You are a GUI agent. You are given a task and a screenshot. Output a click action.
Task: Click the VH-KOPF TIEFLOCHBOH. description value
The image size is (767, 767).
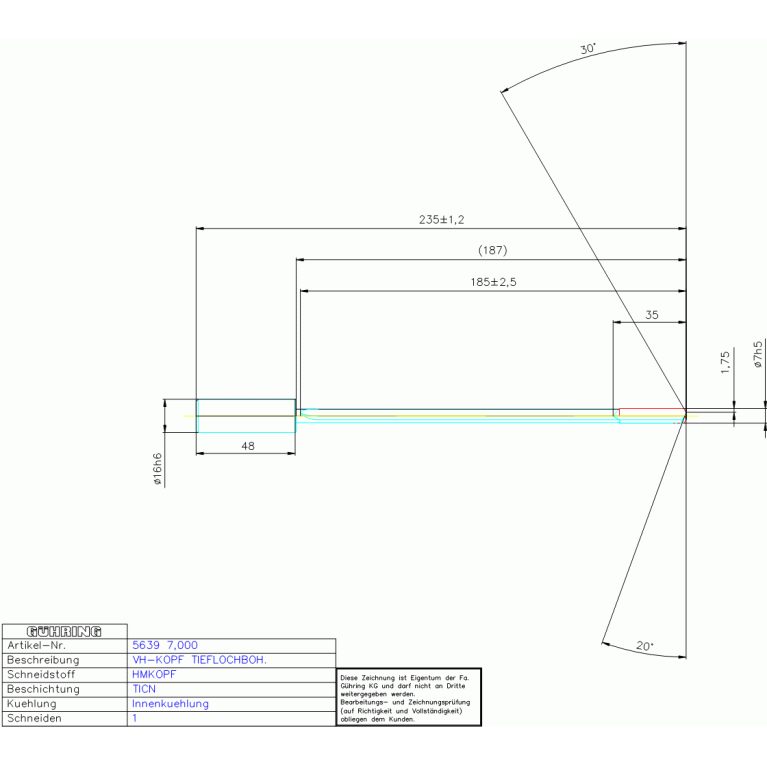(199, 660)
